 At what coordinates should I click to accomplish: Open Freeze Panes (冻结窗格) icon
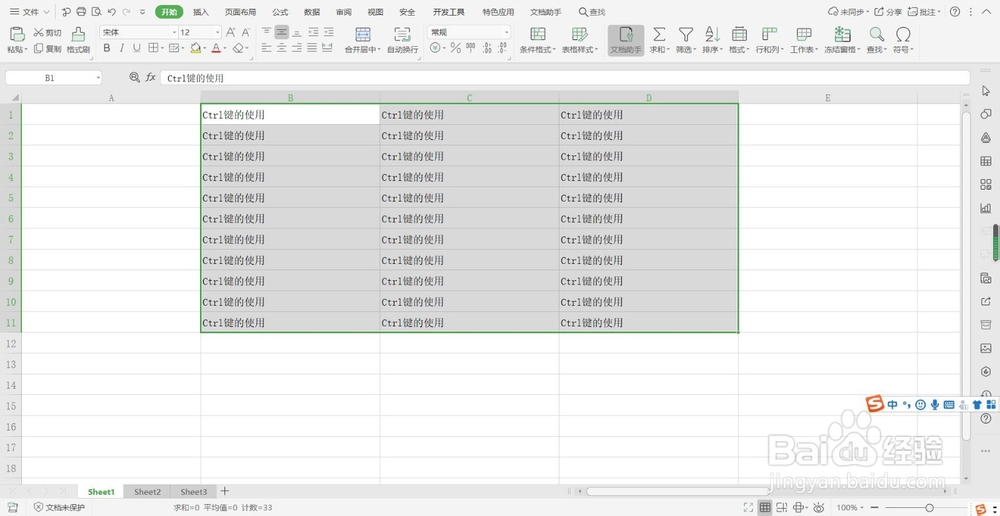point(842,34)
